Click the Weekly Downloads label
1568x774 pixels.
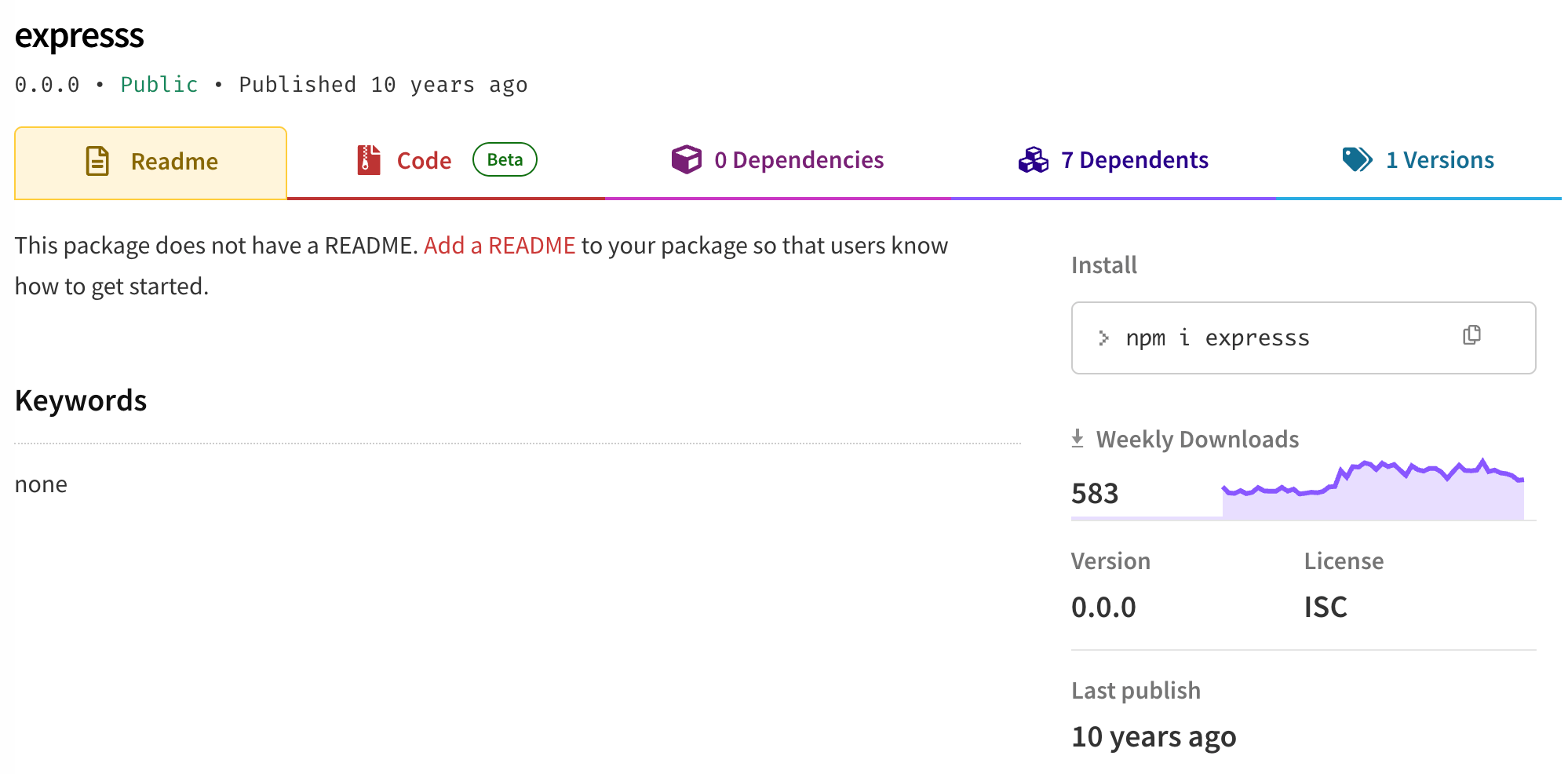[x=1198, y=440]
